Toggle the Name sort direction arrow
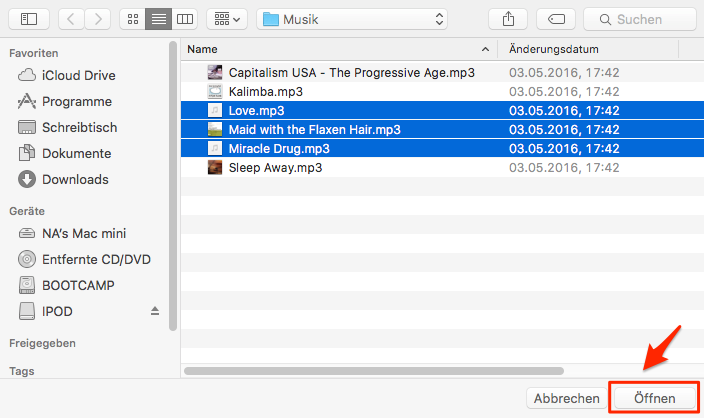The width and height of the screenshot is (704, 418). pyautogui.click(x=485, y=49)
